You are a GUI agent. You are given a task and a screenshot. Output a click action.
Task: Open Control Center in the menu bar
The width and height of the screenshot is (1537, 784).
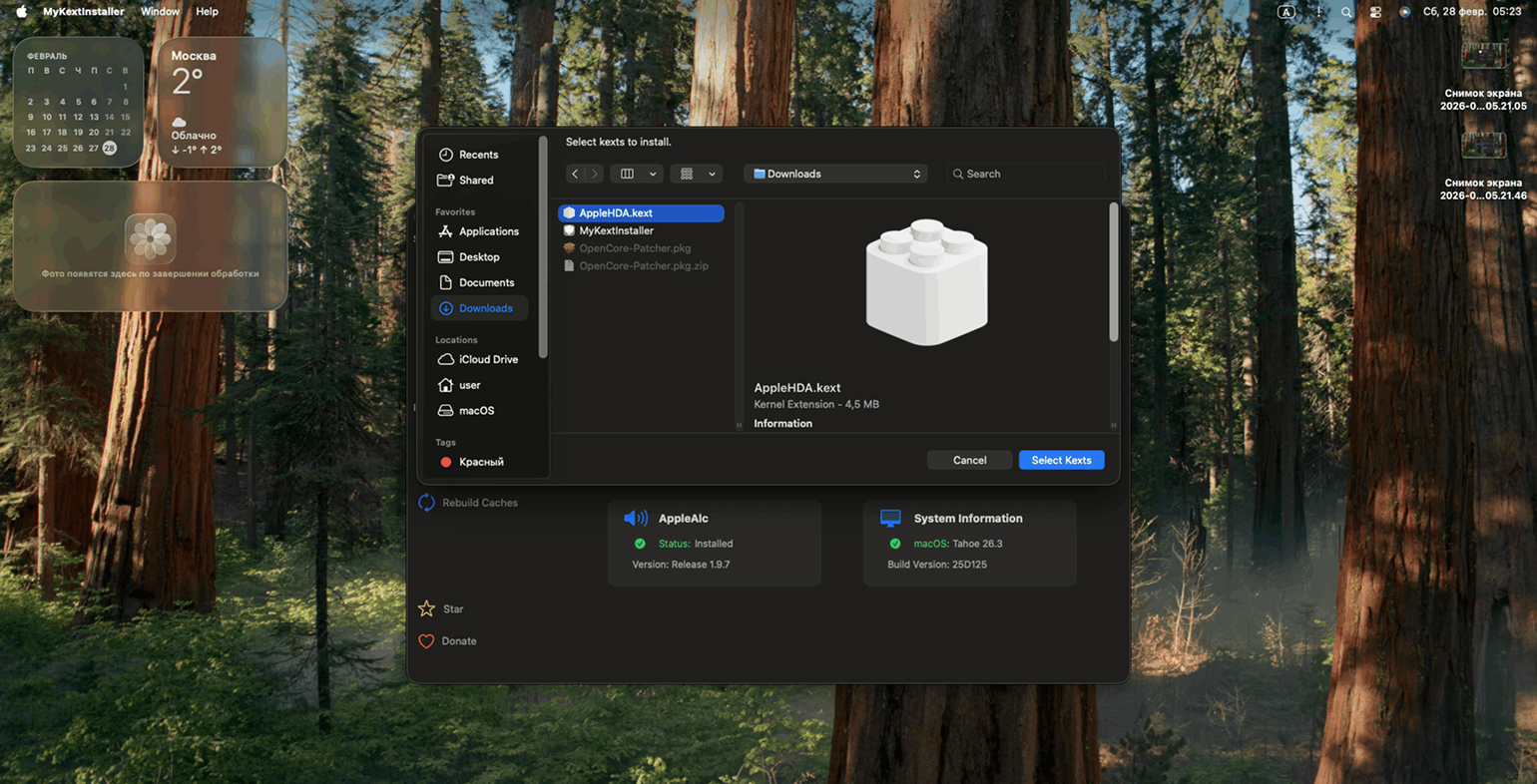1375,12
